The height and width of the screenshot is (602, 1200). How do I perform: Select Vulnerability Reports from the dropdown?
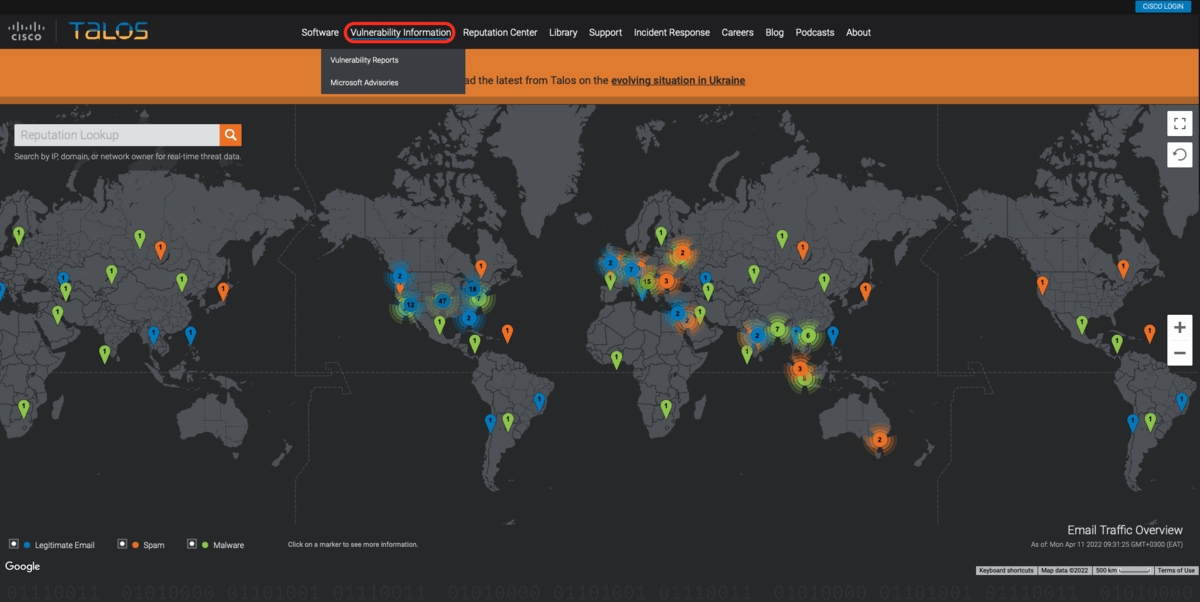coord(364,60)
